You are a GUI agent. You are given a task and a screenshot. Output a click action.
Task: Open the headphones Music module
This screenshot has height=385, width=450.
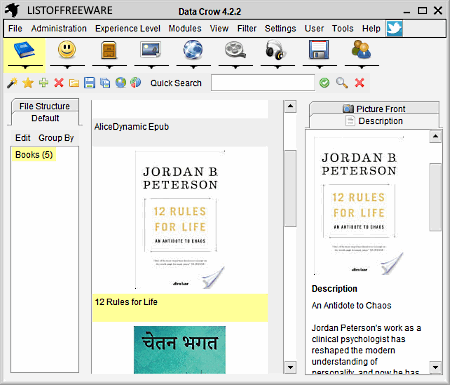click(277, 50)
